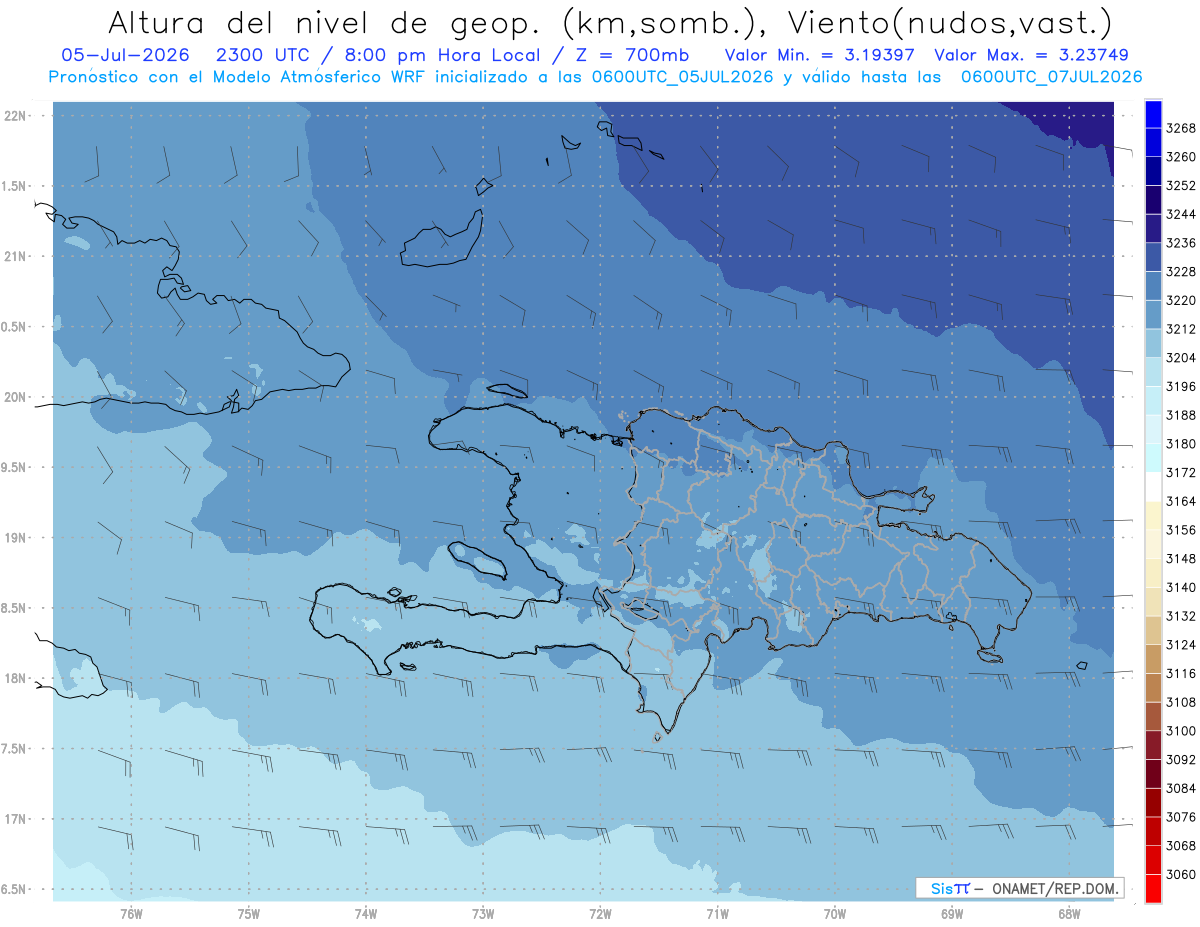Click the '20N' latitude label
The width and height of the screenshot is (1200, 927).
pyautogui.click(x=15, y=397)
